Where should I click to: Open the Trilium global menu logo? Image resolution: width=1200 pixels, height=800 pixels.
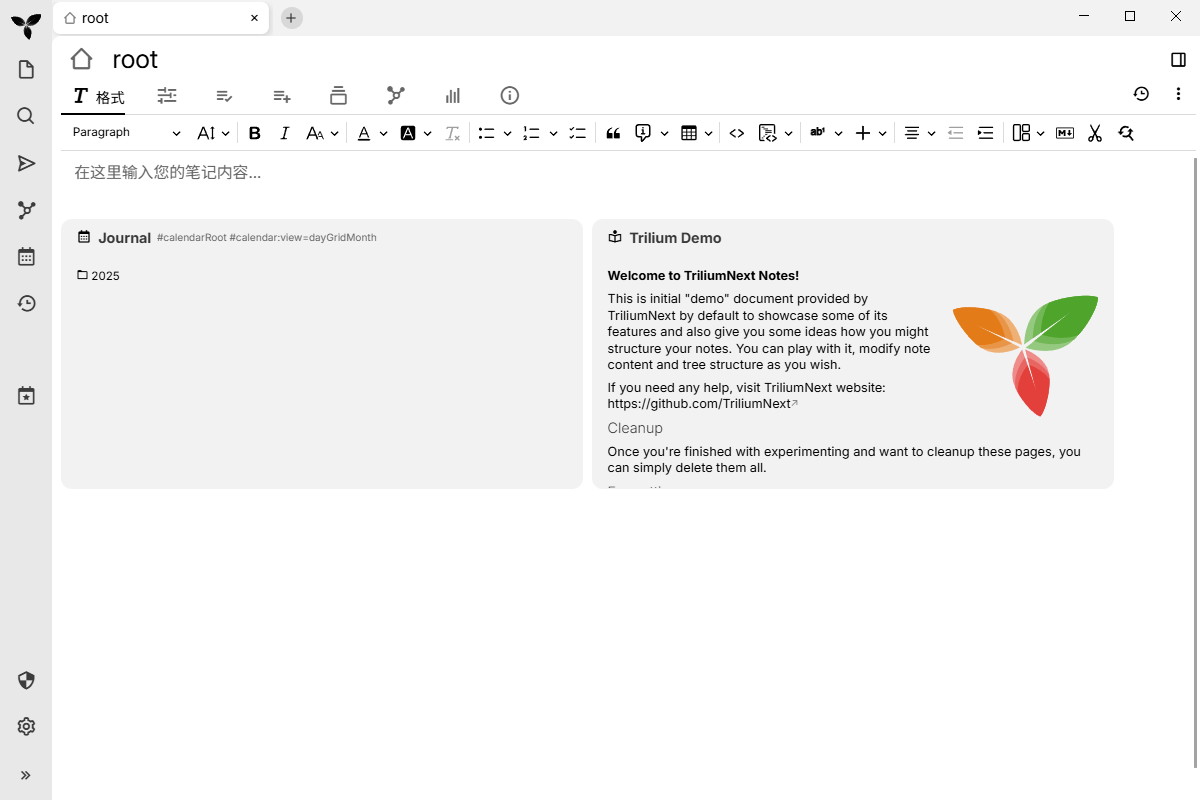click(26, 25)
